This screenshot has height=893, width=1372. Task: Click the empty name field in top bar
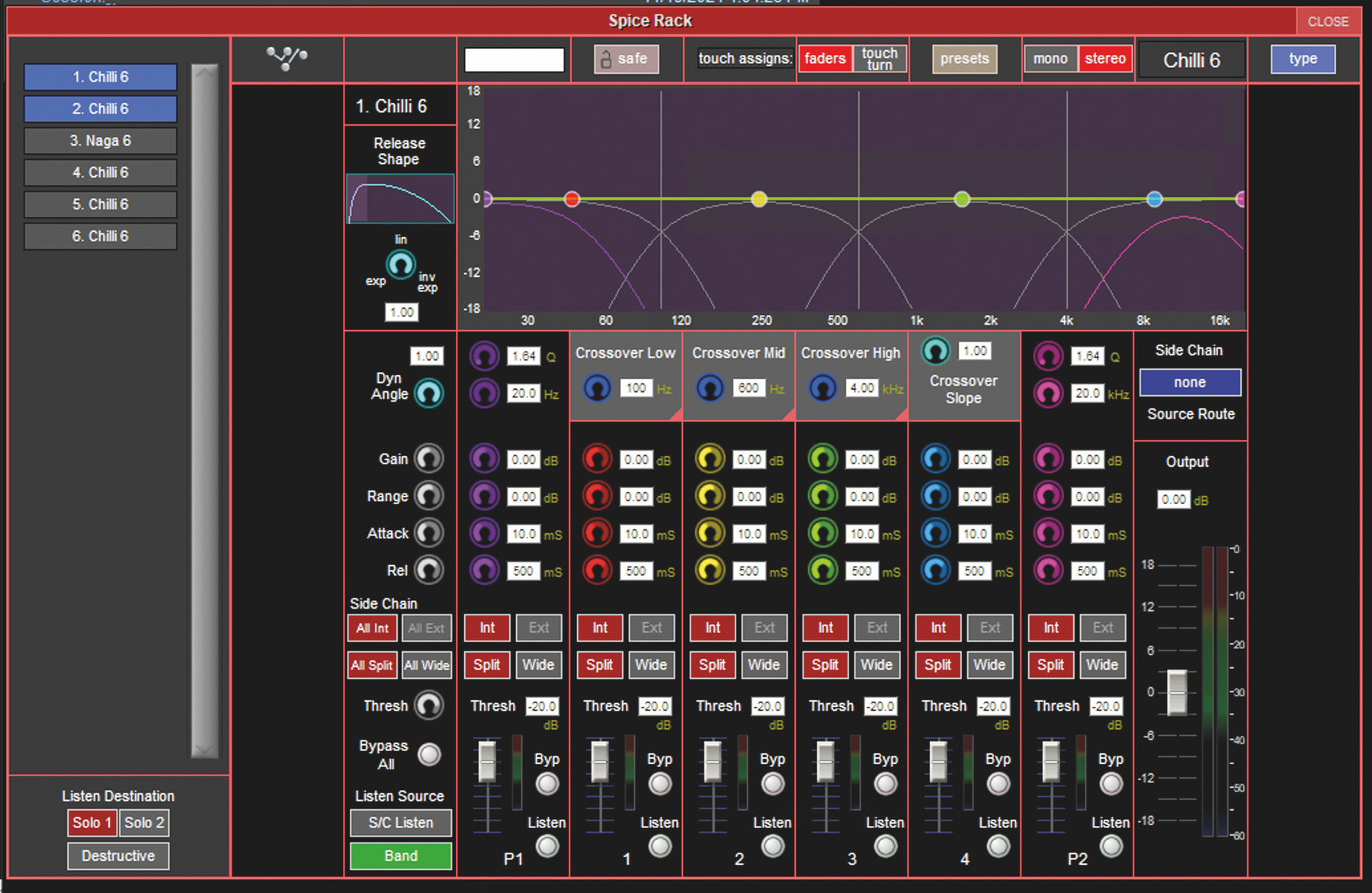(x=514, y=59)
